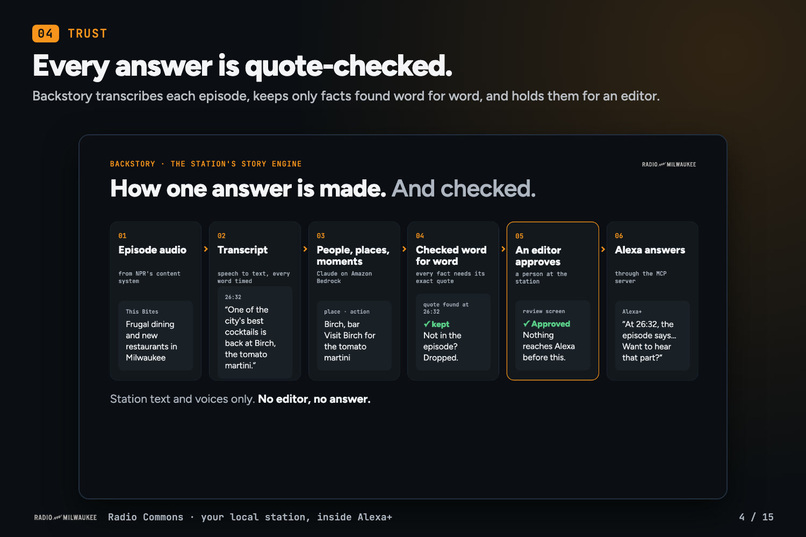Screen dimensions: 806x537
Task: Click the "People, places, moments" card title
Action: point(353,255)
